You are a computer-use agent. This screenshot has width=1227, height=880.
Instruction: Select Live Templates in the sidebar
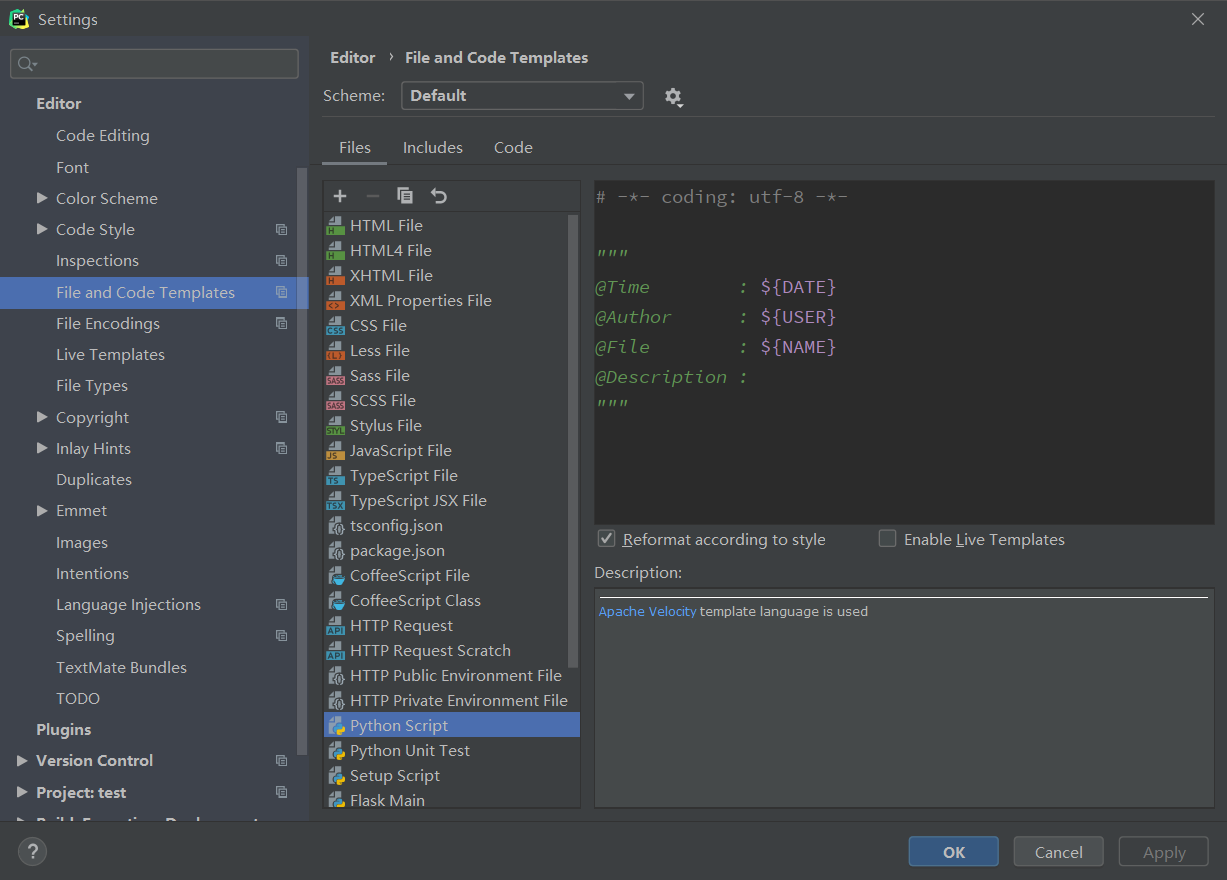[110, 355]
